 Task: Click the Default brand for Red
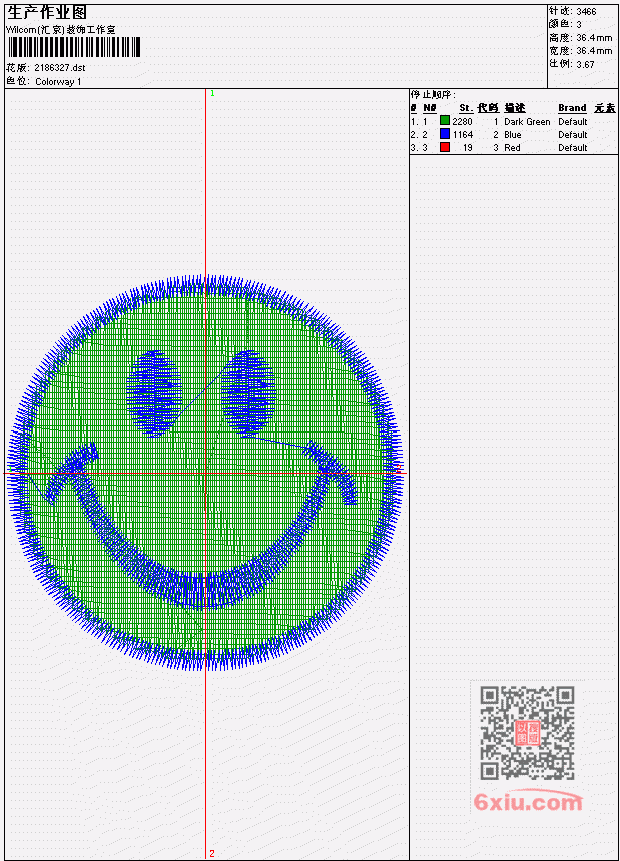[x=573, y=148]
